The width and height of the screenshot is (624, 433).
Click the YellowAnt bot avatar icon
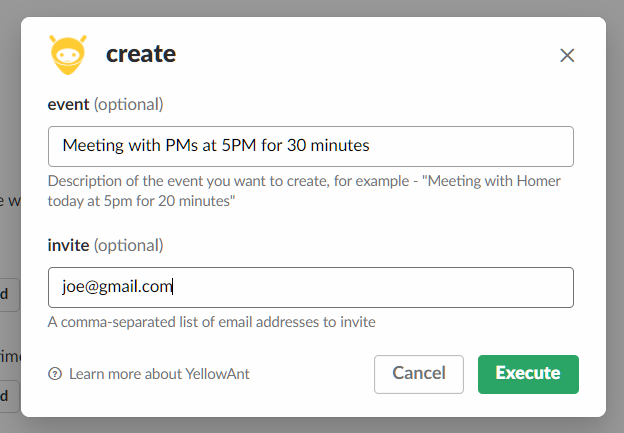pos(68,54)
